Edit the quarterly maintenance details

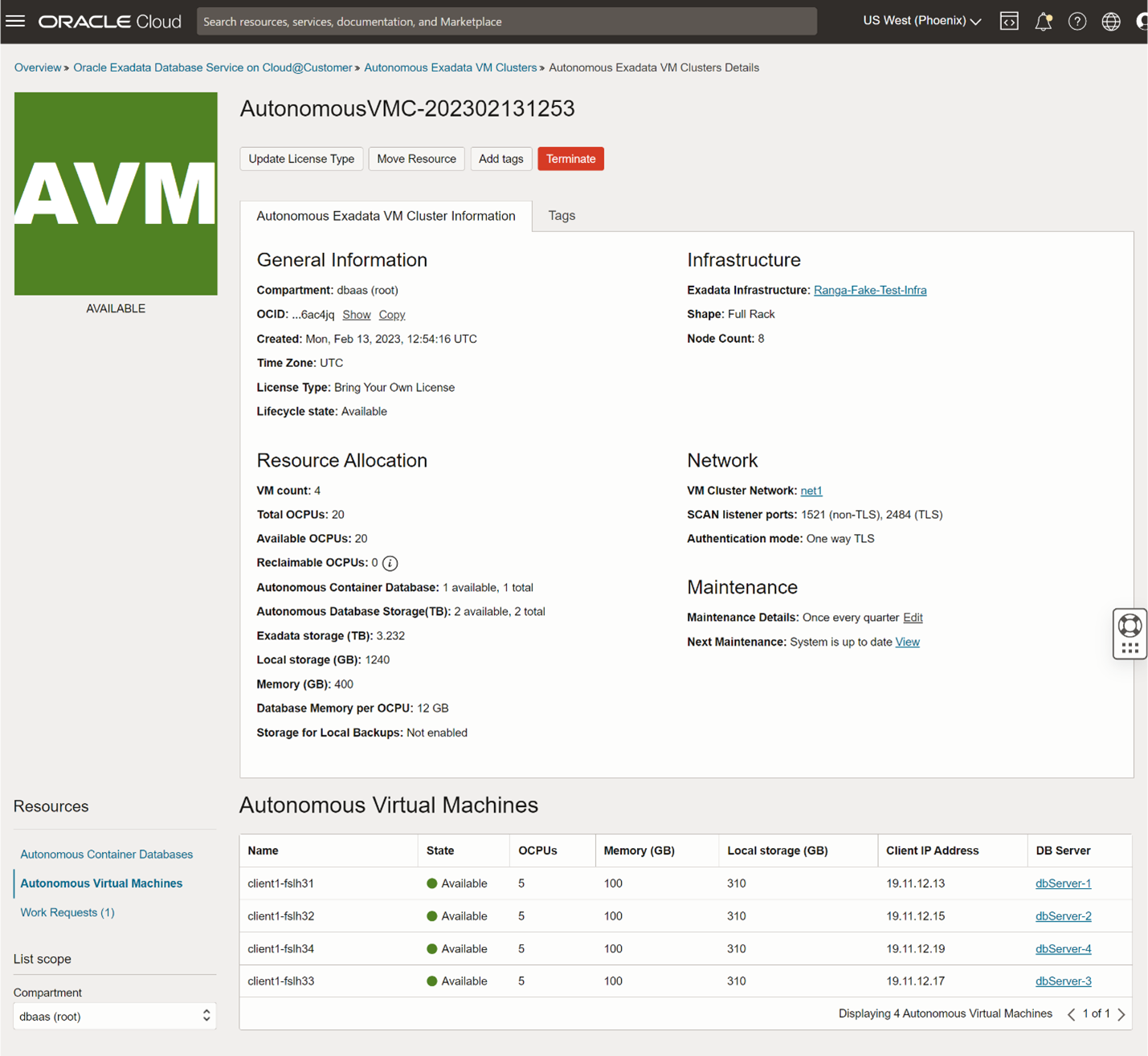click(x=913, y=617)
